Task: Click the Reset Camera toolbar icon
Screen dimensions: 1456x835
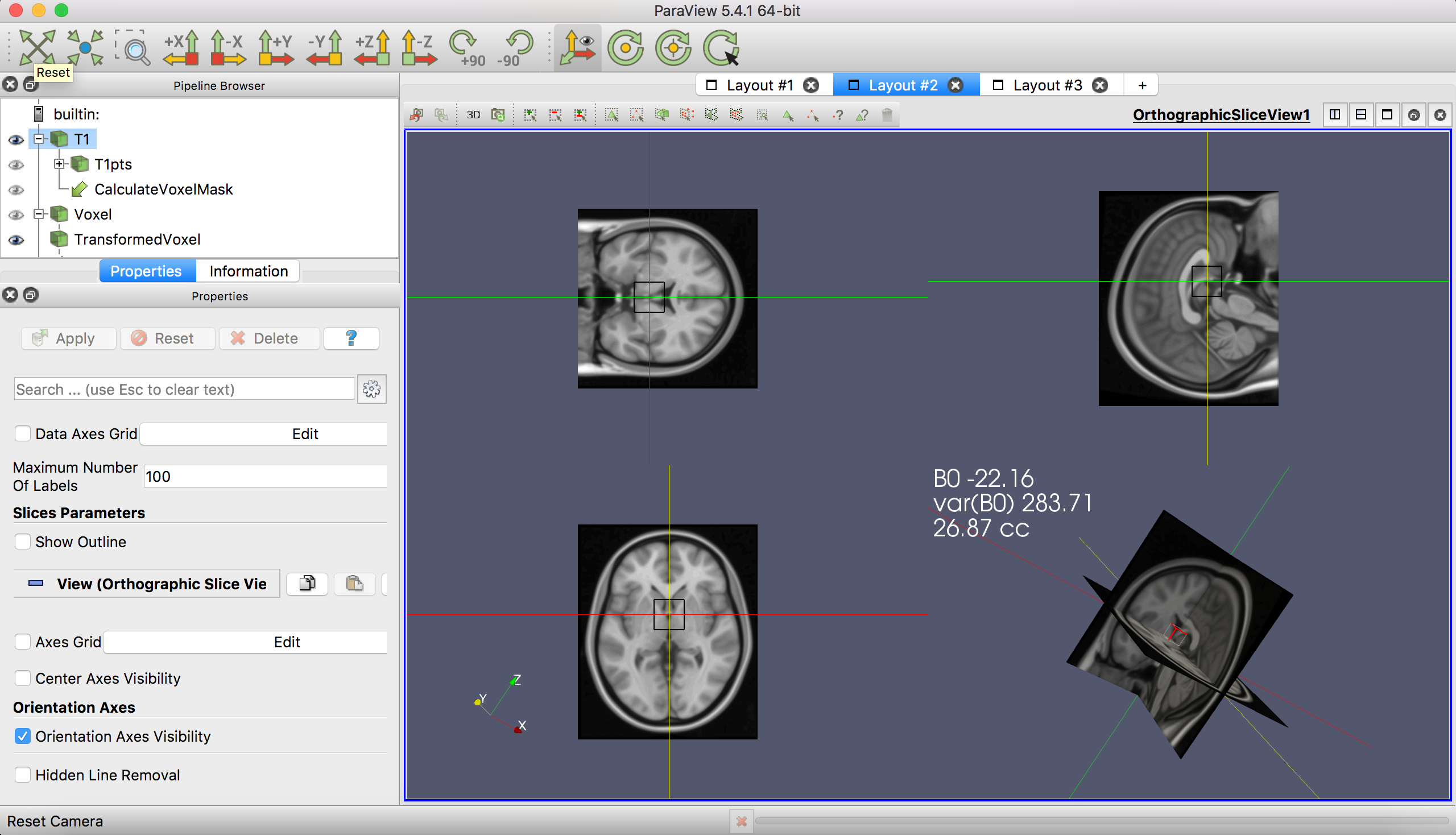Action: tap(37, 47)
